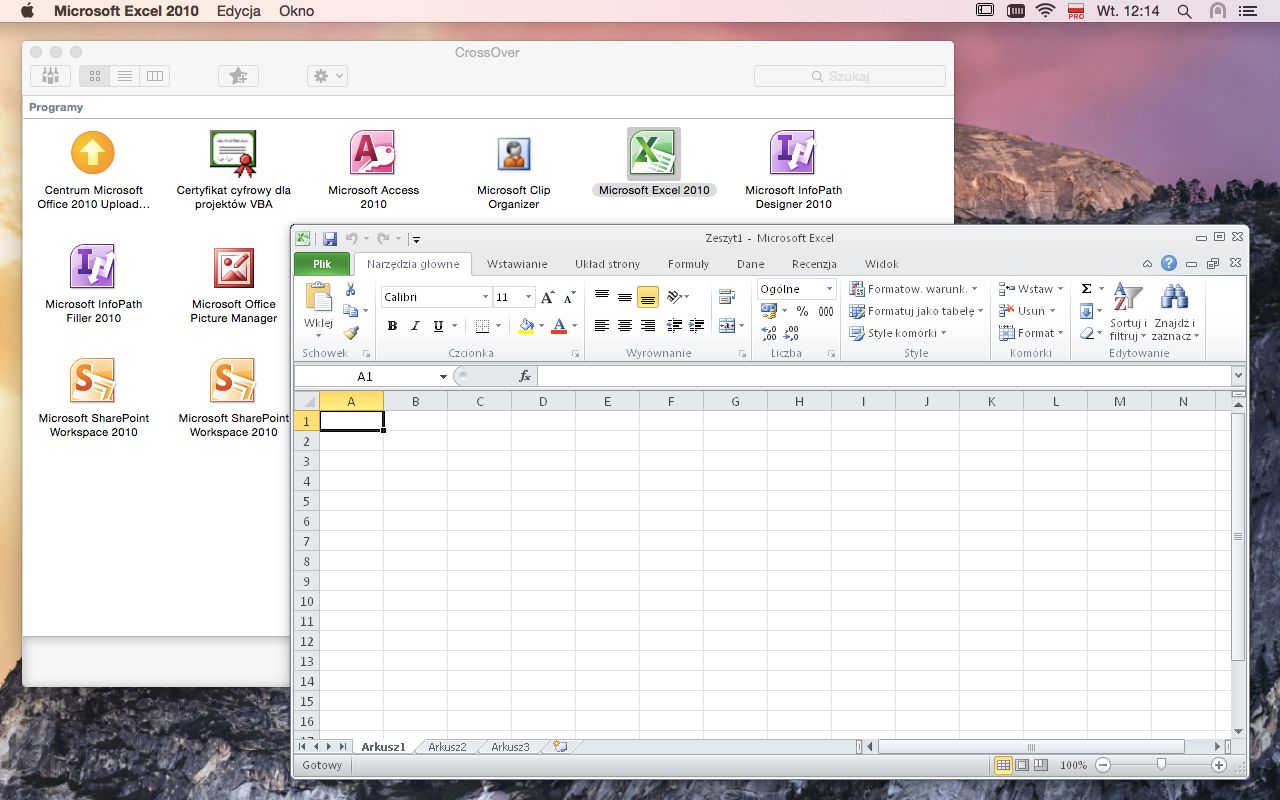This screenshot has width=1280, height=800.
Task: Switch to the Wstawianie tab
Action: click(517, 264)
